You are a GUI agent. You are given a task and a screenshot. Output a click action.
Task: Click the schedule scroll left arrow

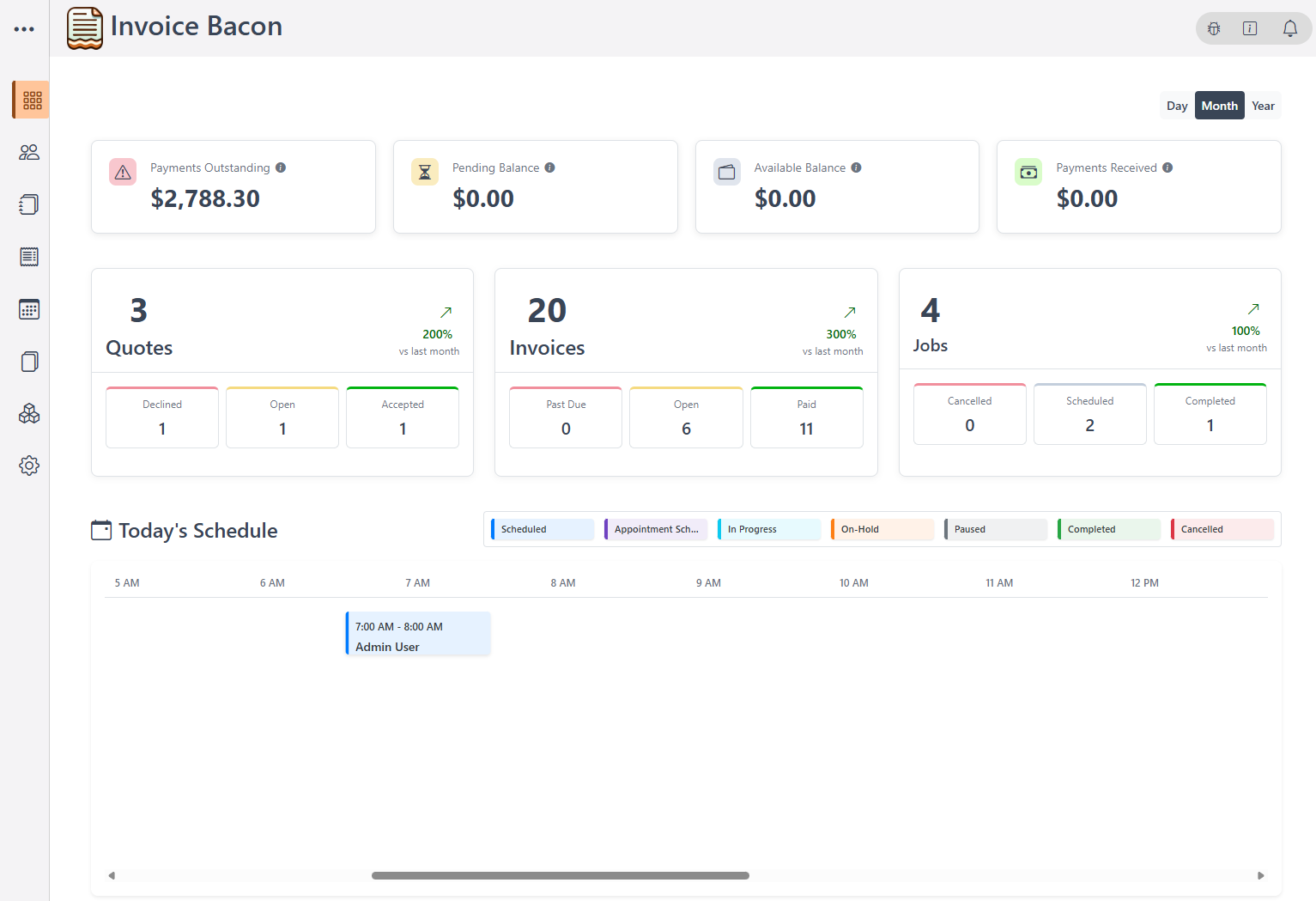click(112, 875)
